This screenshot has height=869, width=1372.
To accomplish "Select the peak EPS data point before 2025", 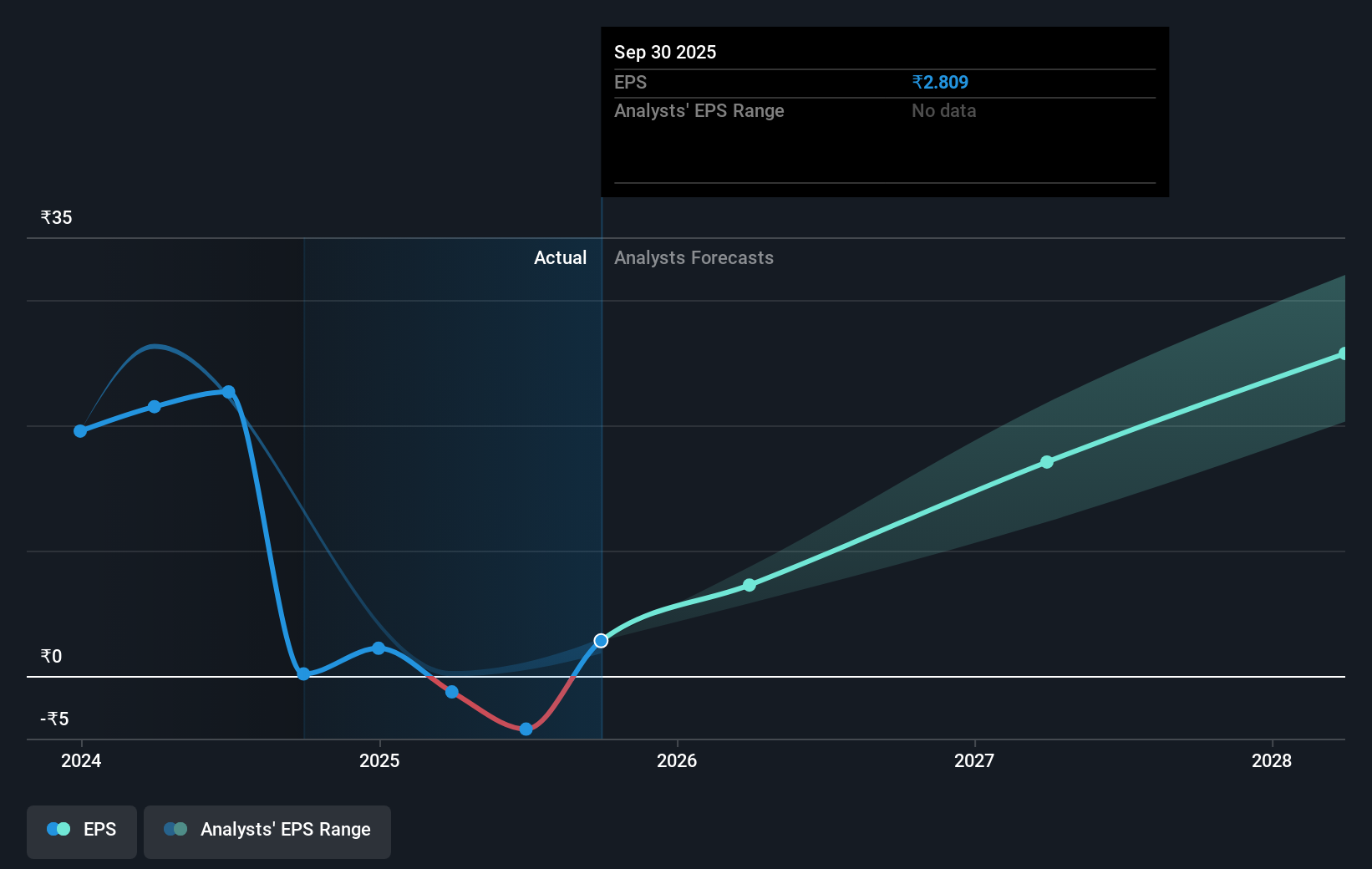I will [228, 390].
